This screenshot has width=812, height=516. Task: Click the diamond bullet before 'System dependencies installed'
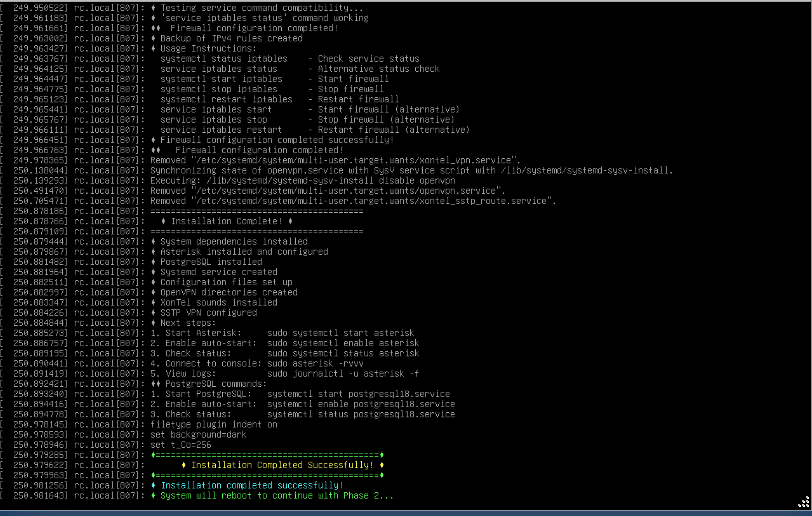[152, 241]
